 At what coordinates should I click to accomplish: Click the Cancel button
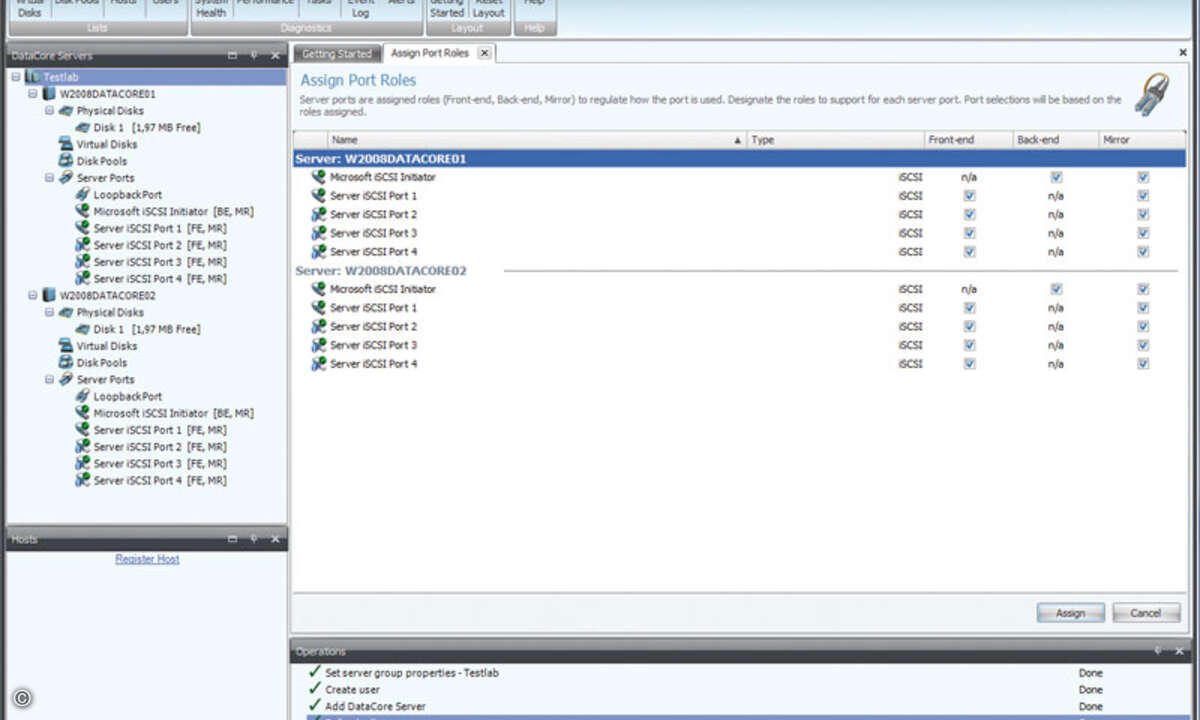click(1146, 613)
